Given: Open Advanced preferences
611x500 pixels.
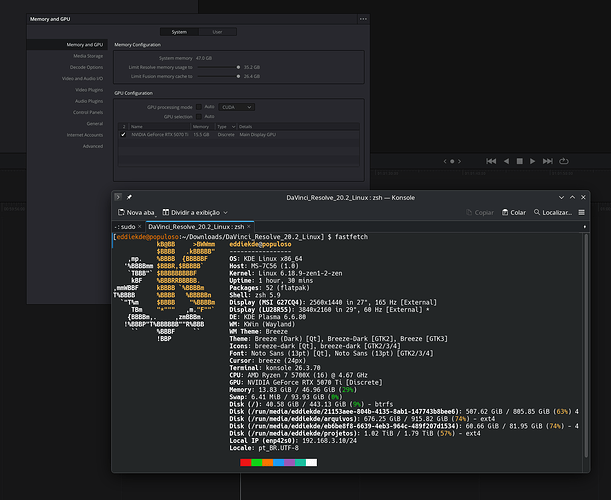Looking at the screenshot, I should tap(93, 147).
